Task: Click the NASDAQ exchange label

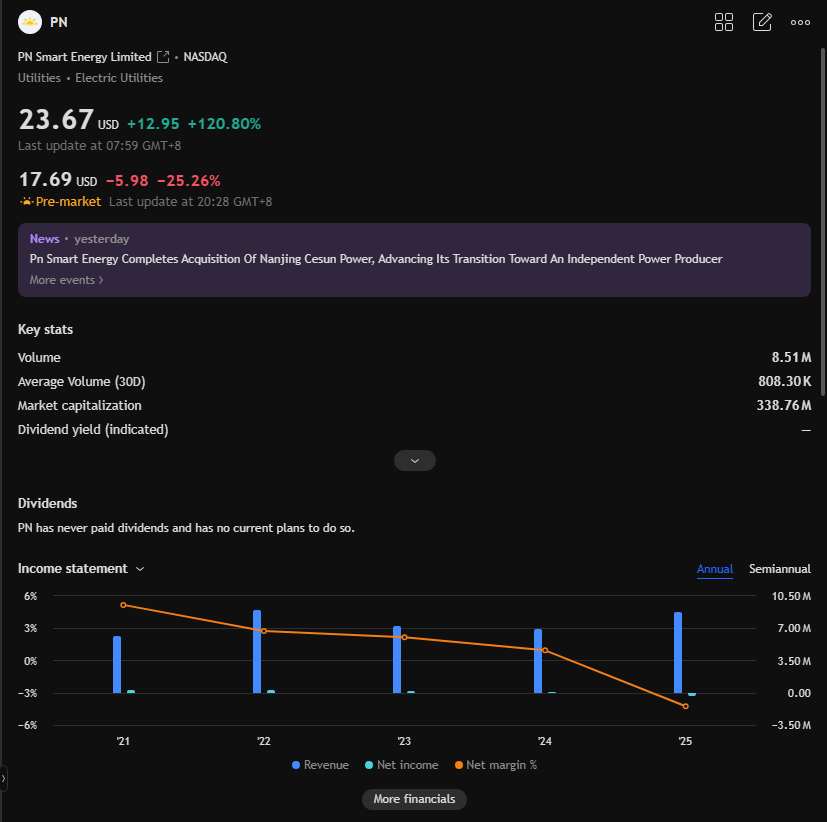Action: [x=205, y=57]
